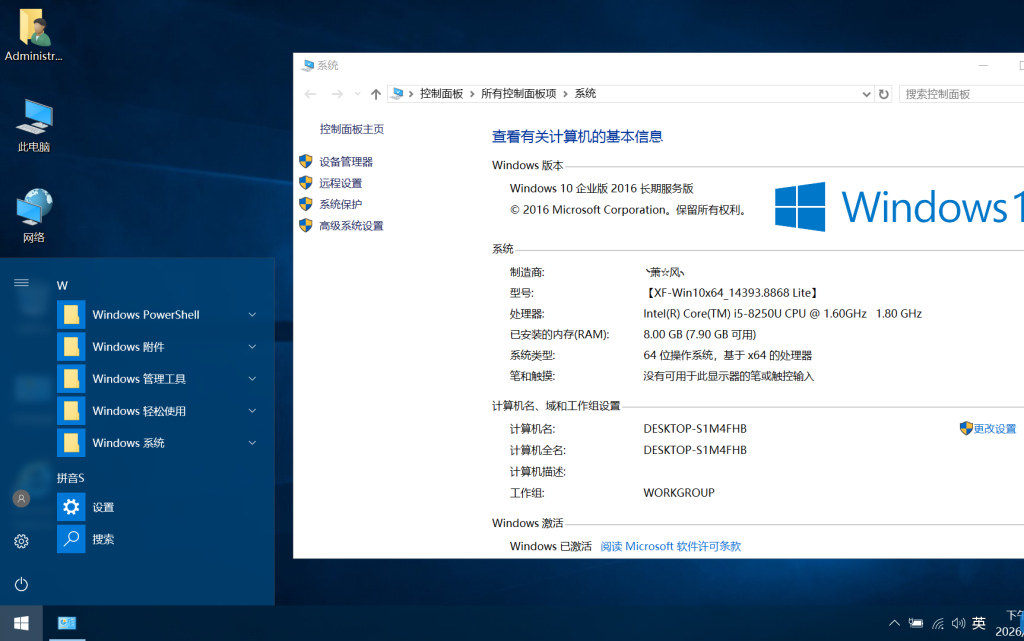Image resolution: width=1024 pixels, height=641 pixels.
Task: Open the Administrator folder desktop icon
Action: tap(33, 34)
